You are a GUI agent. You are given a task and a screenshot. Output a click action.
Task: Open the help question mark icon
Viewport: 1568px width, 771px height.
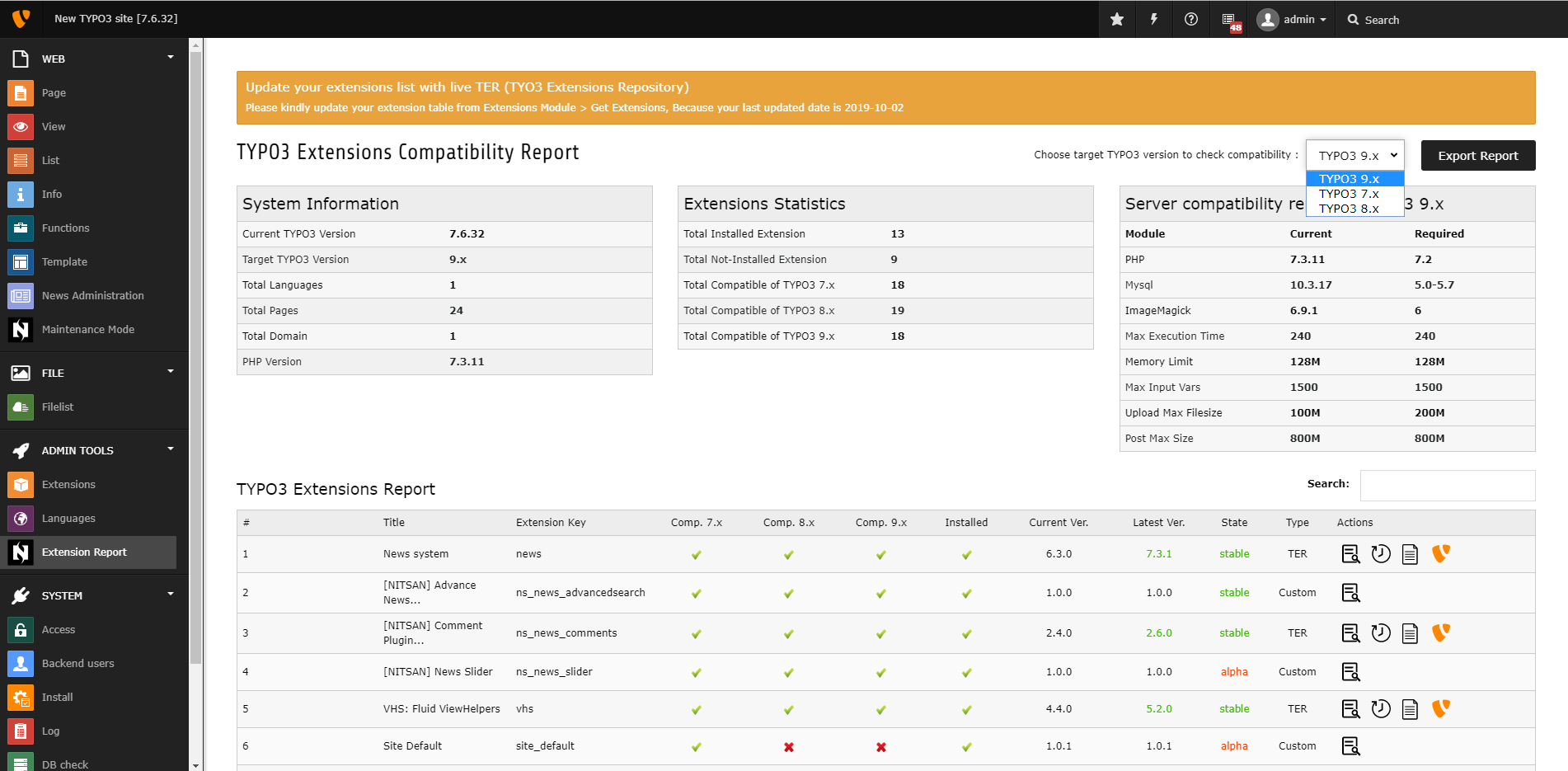pyautogui.click(x=1191, y=19)
